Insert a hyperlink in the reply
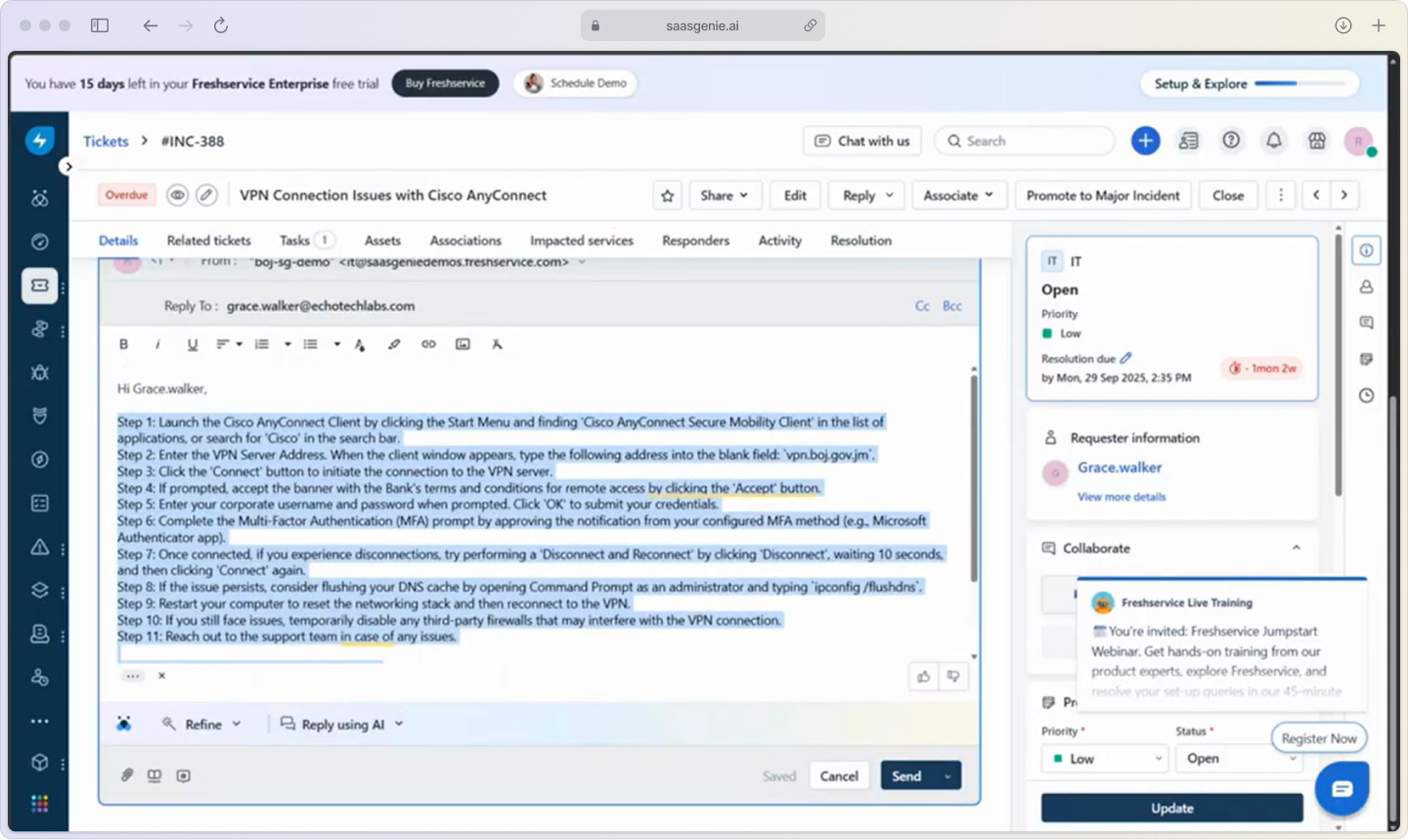1408x840 pixels. 428,344
